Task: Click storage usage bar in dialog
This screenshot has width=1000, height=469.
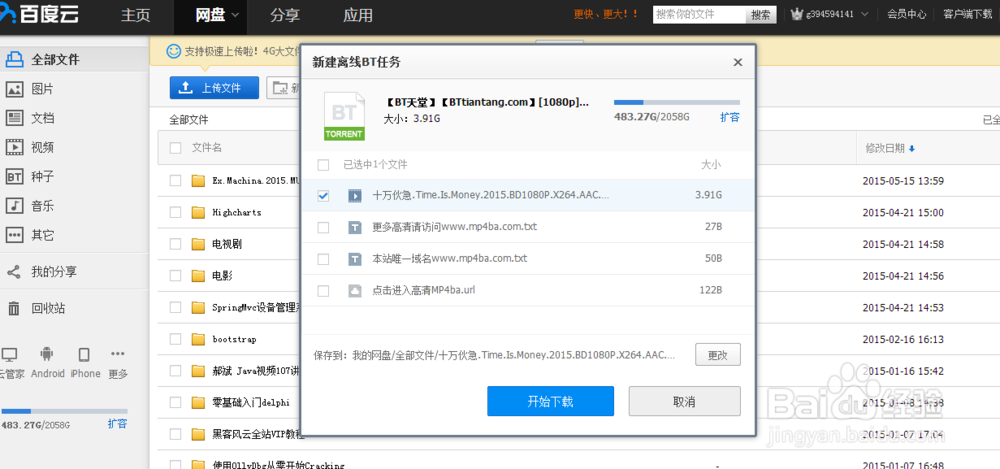Action: pos(677,102)
